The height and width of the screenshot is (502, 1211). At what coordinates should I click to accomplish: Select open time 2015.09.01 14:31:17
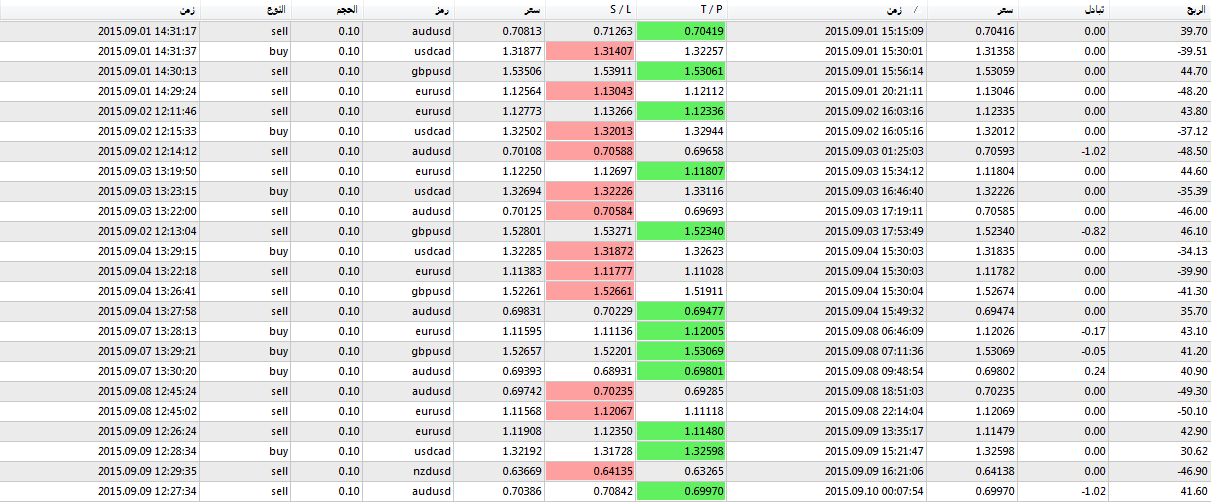click(x=147, y=31)
